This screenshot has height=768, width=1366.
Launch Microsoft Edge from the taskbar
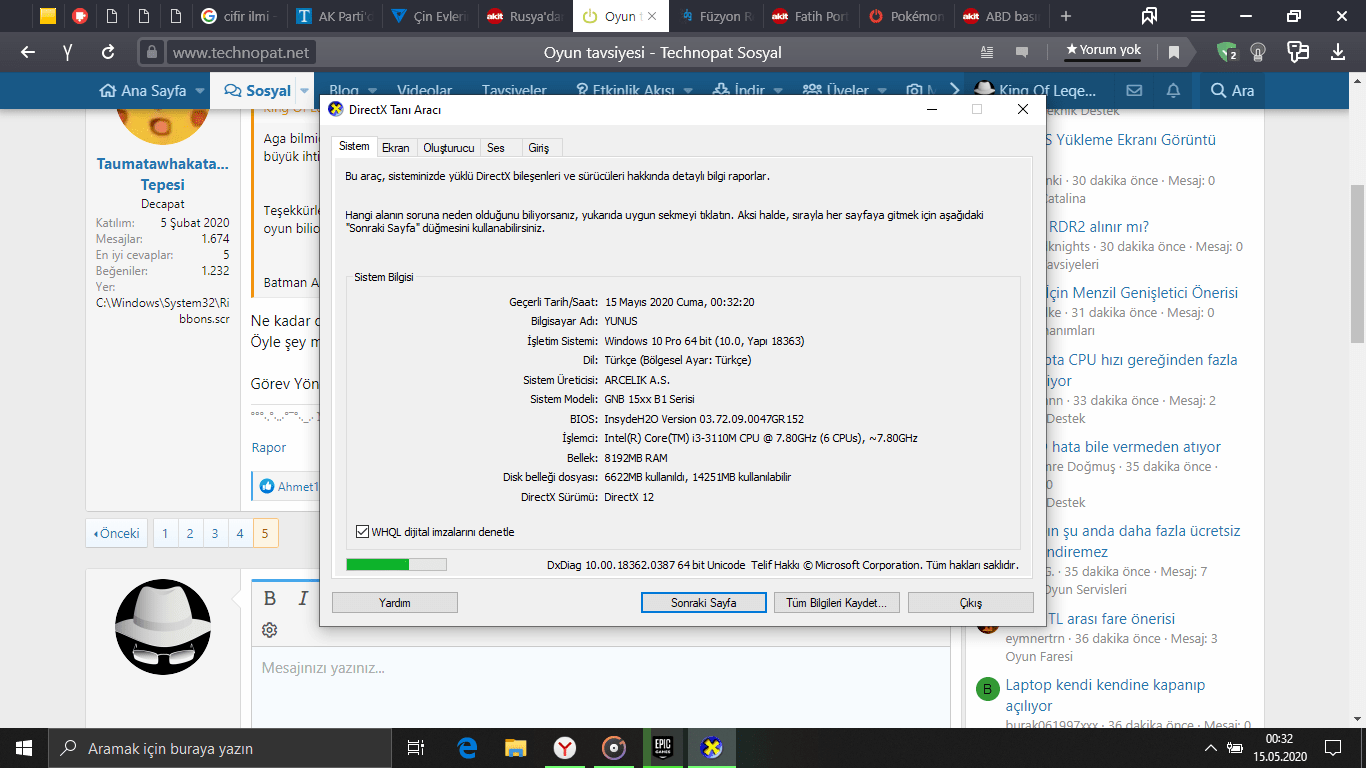tap(467, 748)
